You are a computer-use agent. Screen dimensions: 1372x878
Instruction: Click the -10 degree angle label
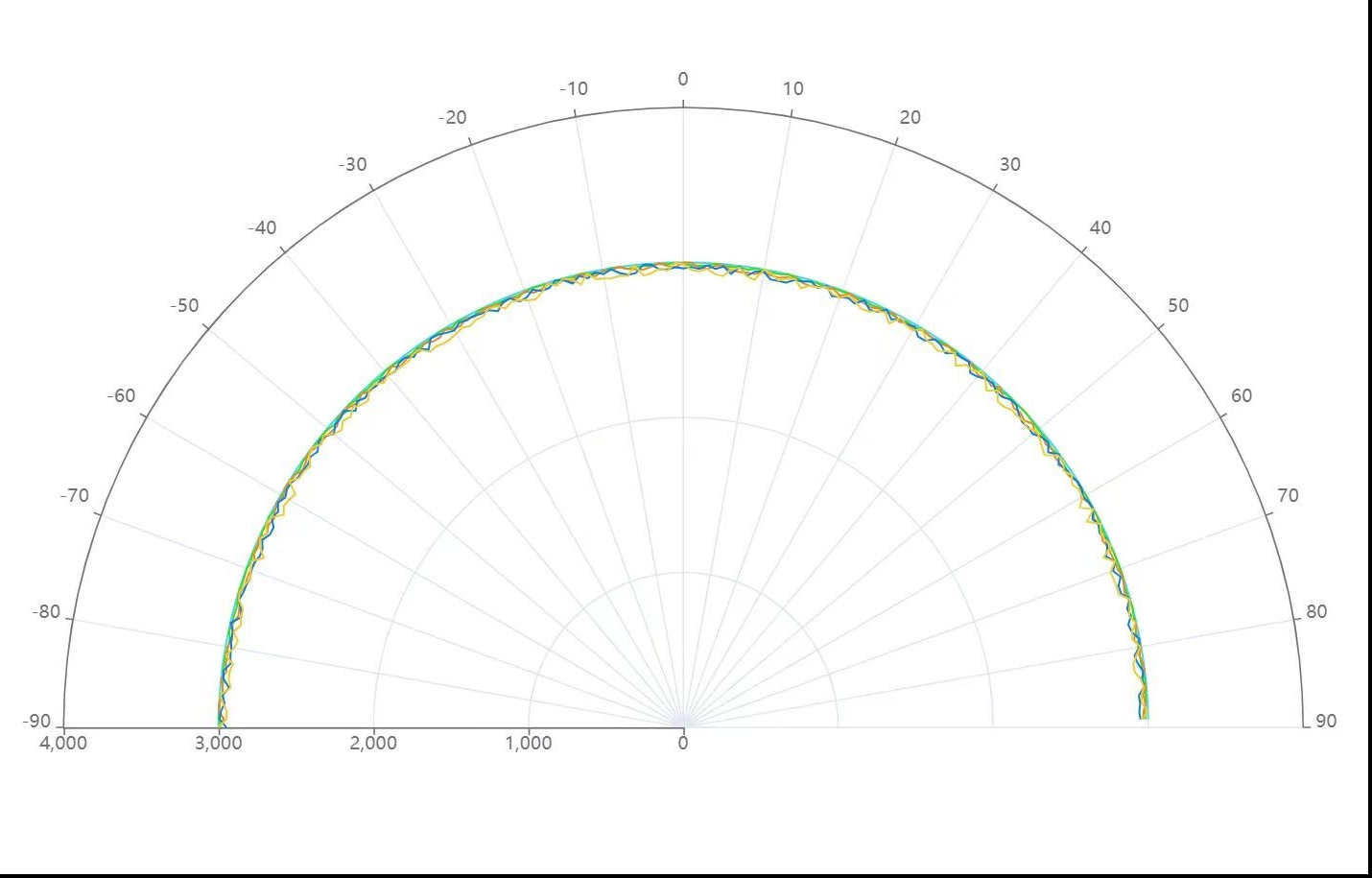573,89
